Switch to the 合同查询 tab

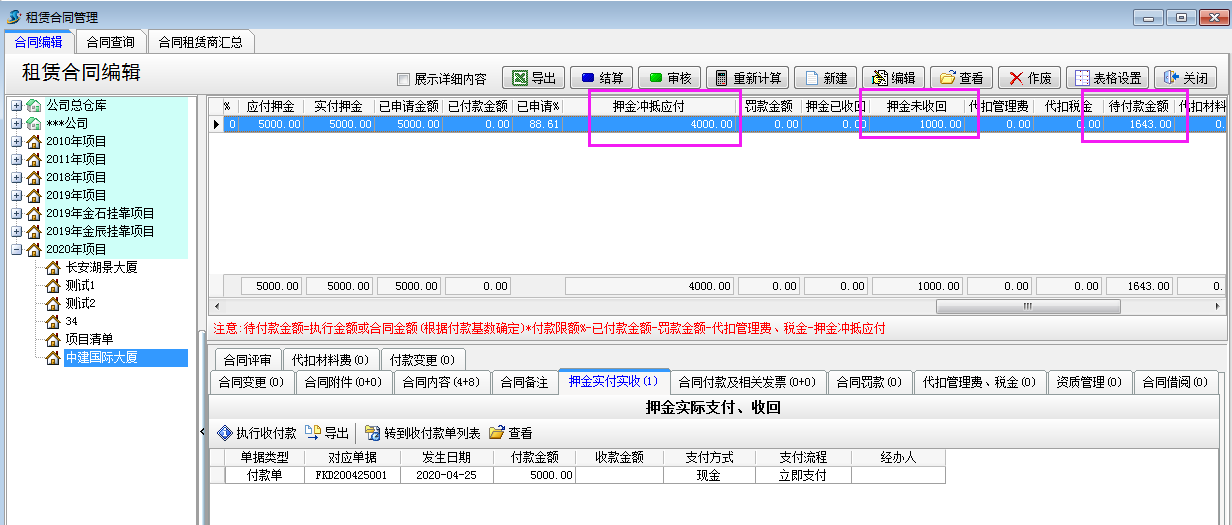click(x=110, y=42)
